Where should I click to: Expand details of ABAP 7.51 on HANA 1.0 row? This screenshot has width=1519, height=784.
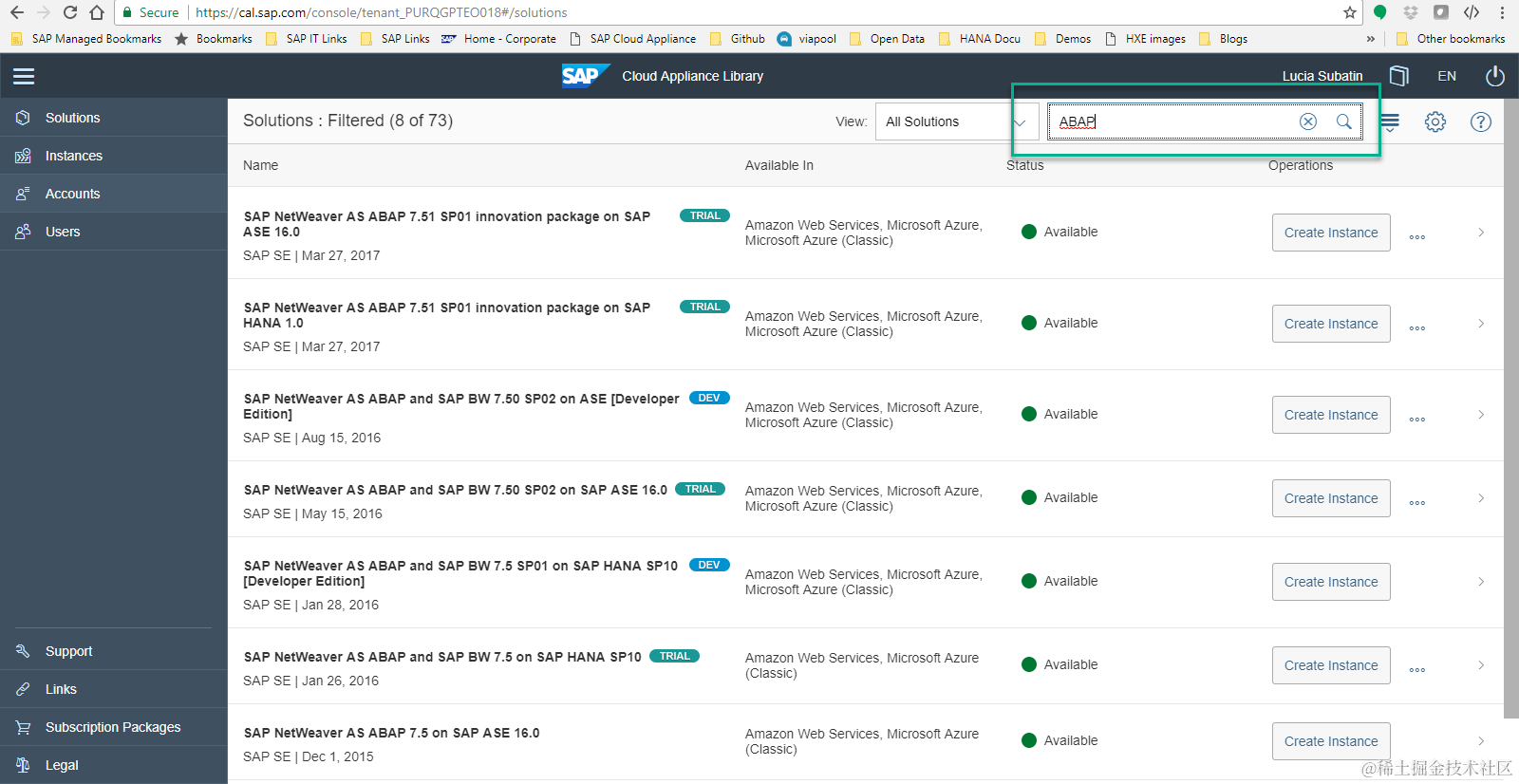pos(1481,324)
